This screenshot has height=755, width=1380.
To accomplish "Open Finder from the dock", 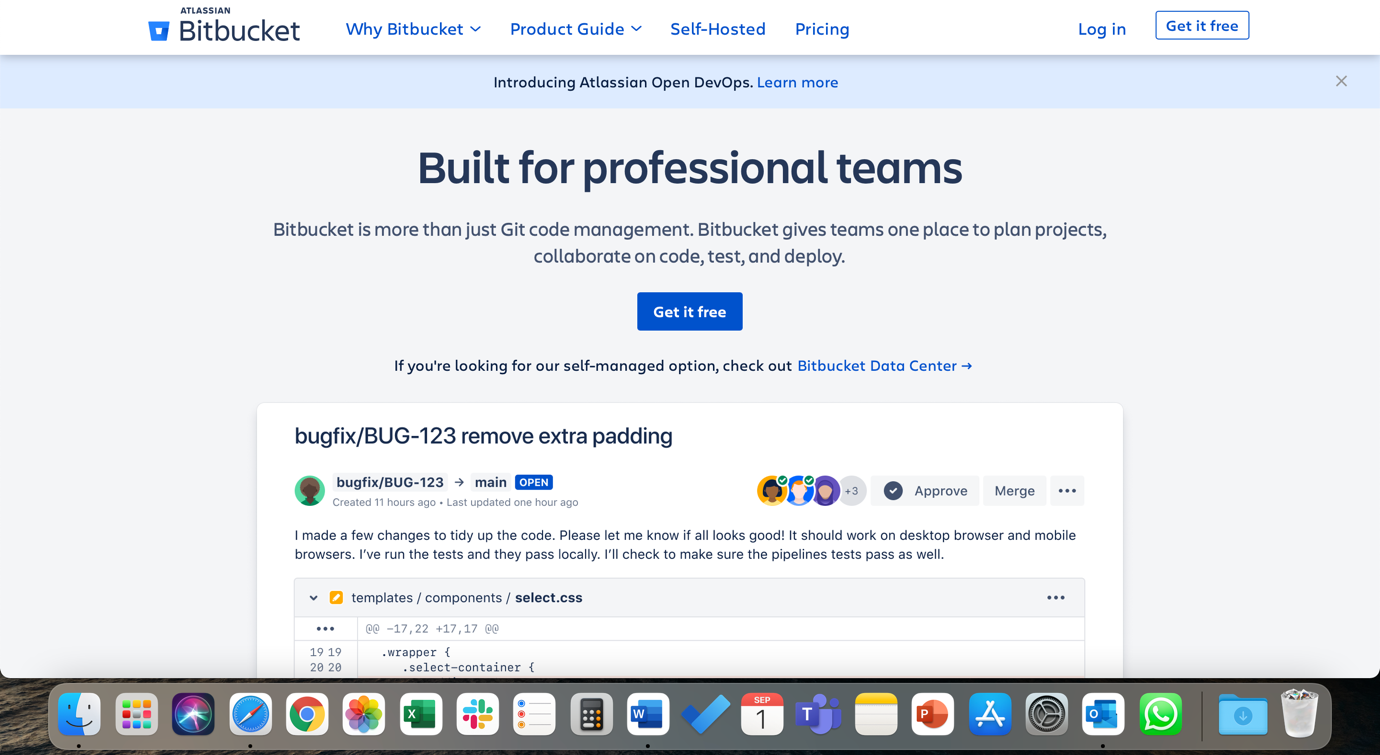I will [x=79, y=714].
